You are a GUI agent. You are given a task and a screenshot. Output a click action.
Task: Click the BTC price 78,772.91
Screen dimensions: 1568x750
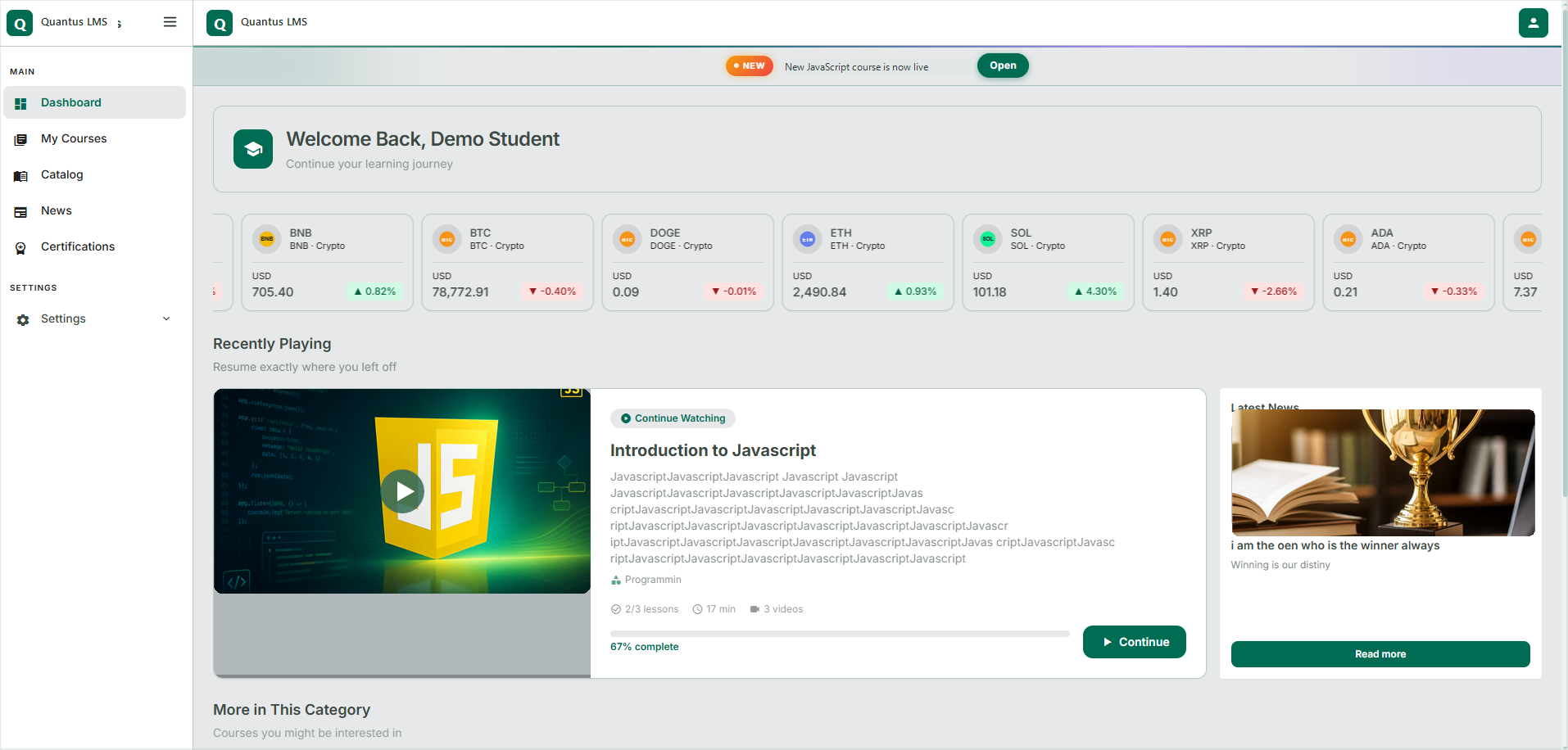coord(460,292)
